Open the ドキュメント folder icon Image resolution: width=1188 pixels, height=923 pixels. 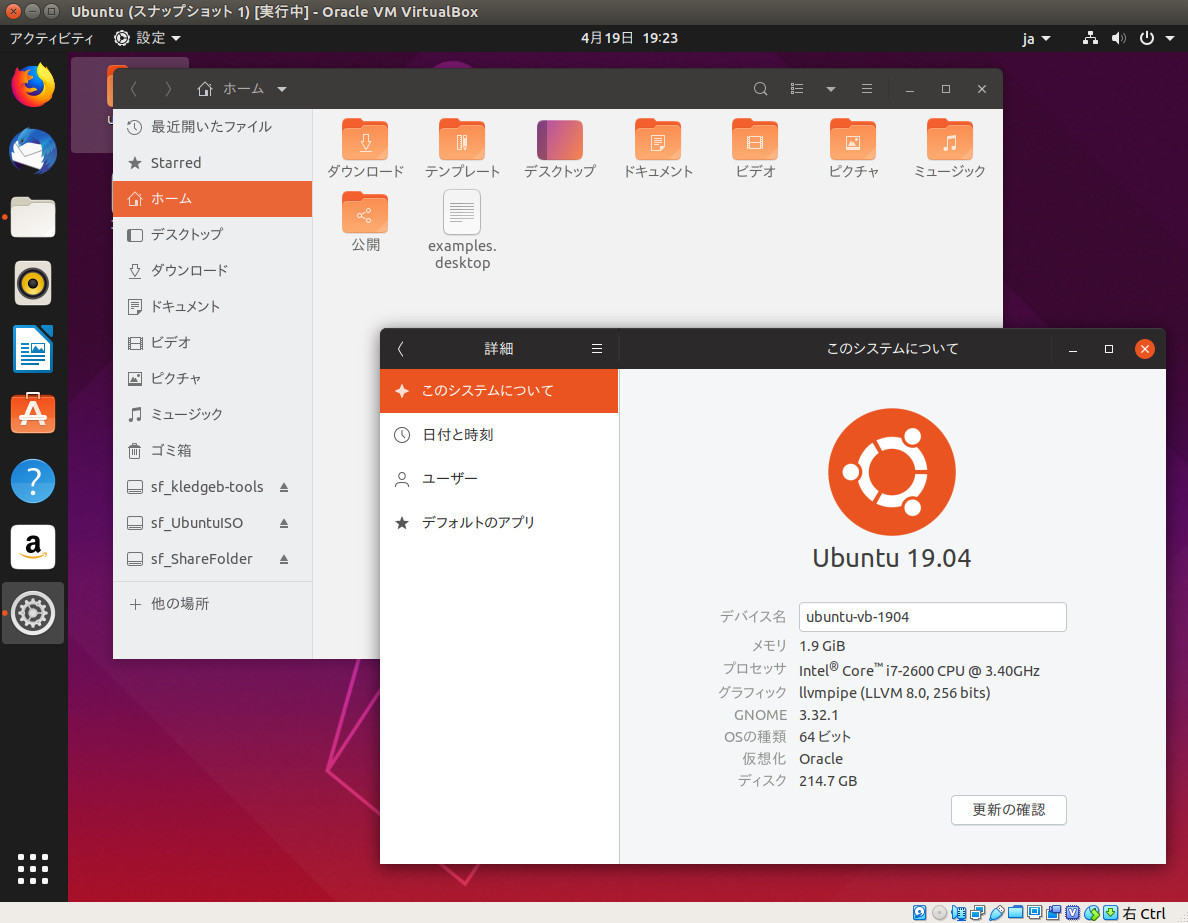point(658,139)
